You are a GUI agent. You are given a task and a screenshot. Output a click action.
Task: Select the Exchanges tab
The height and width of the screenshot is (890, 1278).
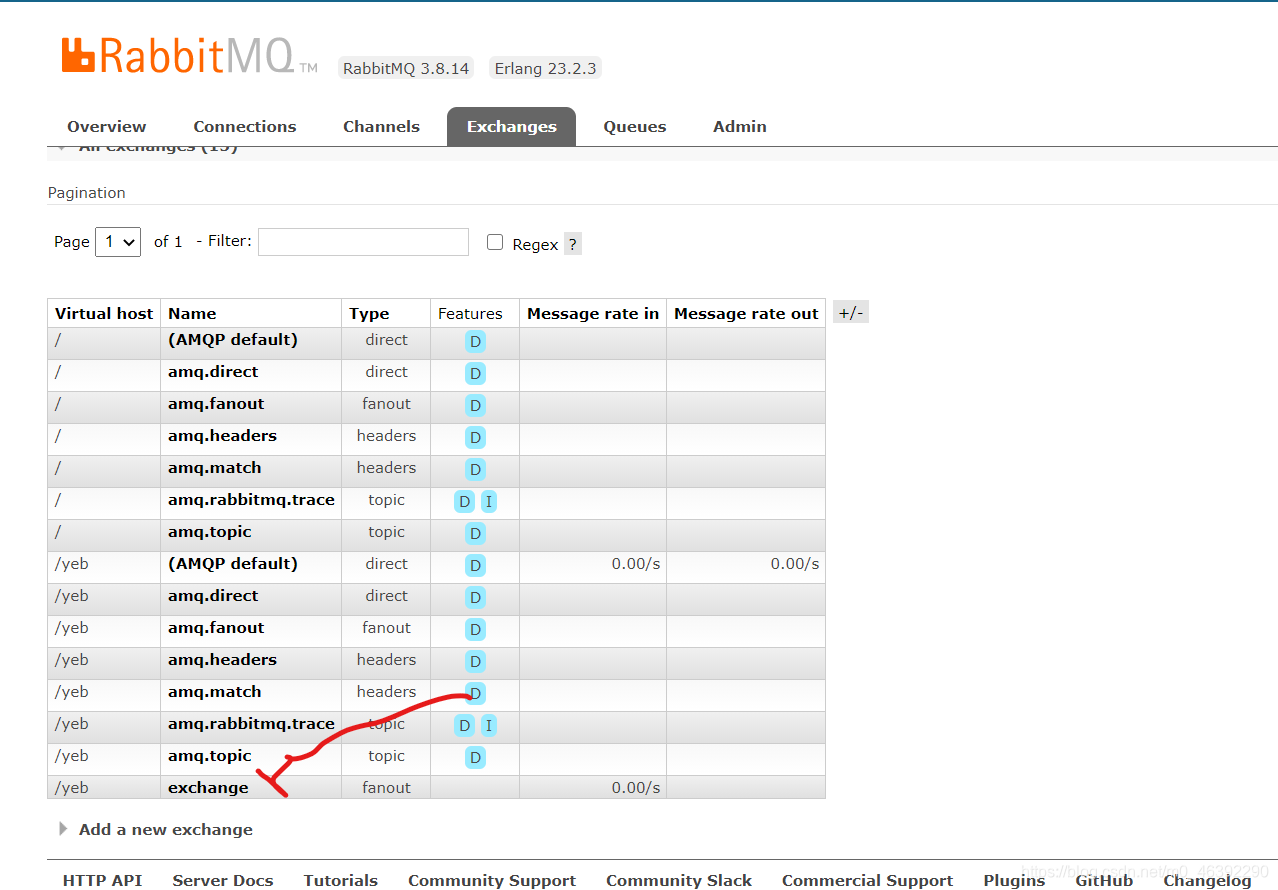[x=511, y=127]
